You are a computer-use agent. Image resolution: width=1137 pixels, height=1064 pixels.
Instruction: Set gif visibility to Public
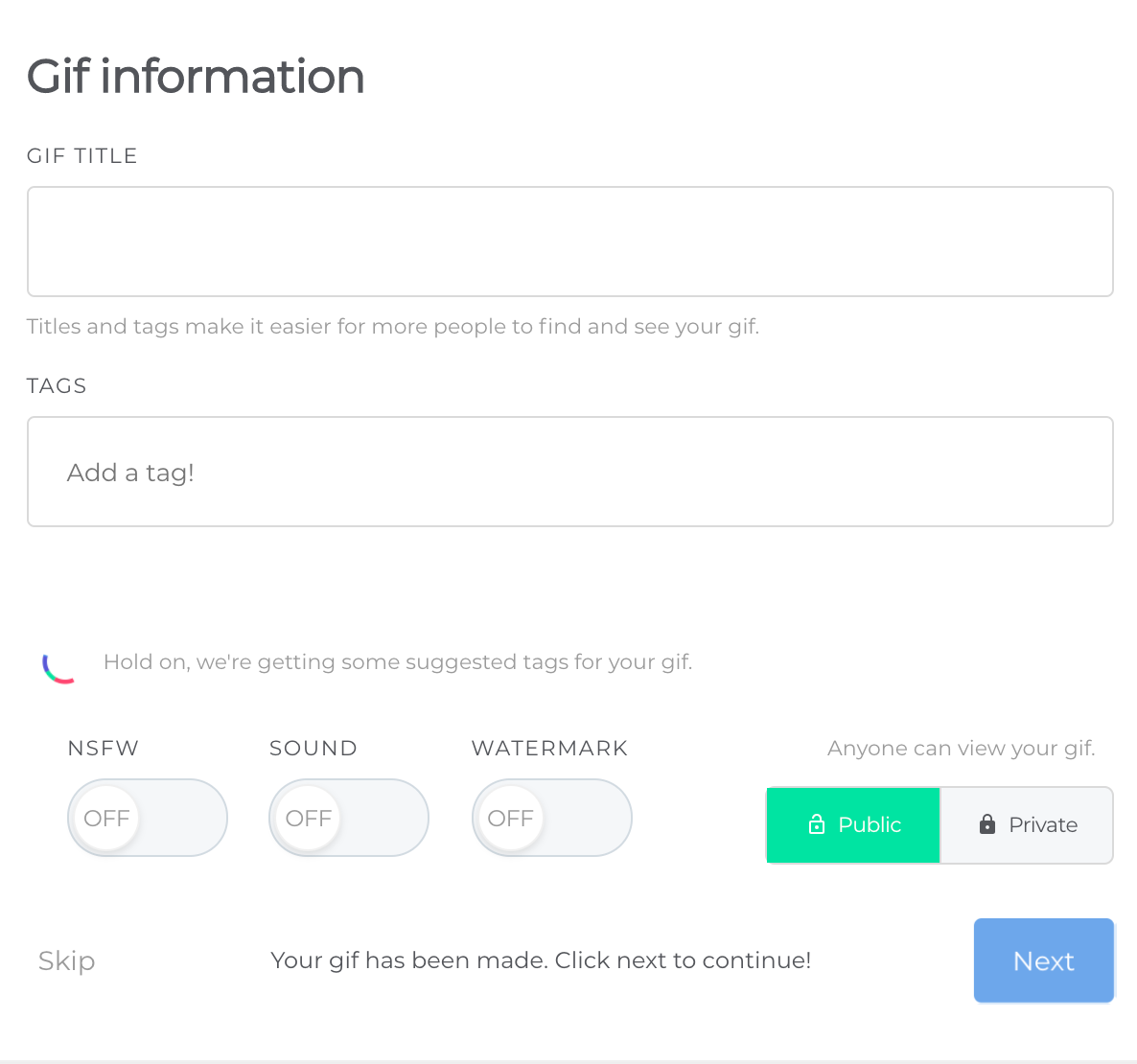[x=853, y=825]
